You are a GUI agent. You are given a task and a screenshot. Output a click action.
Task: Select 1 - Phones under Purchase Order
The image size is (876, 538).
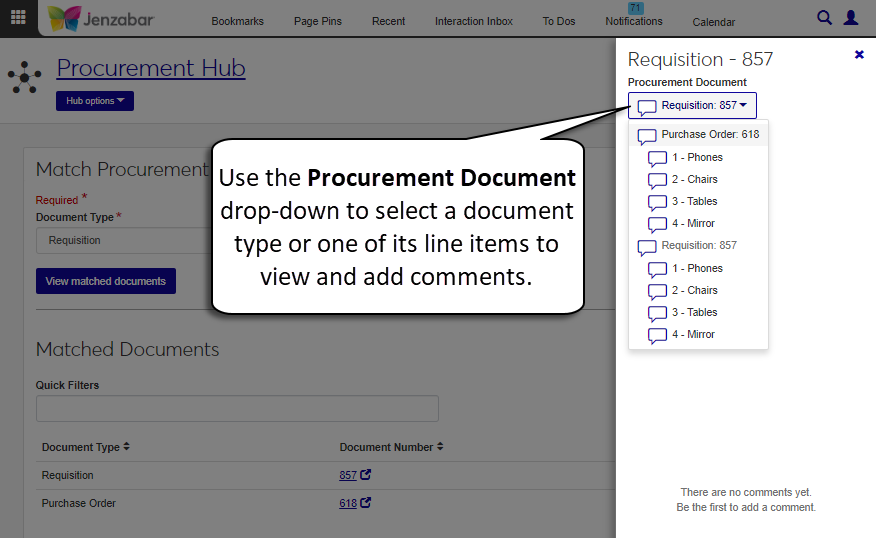[698, 158]
